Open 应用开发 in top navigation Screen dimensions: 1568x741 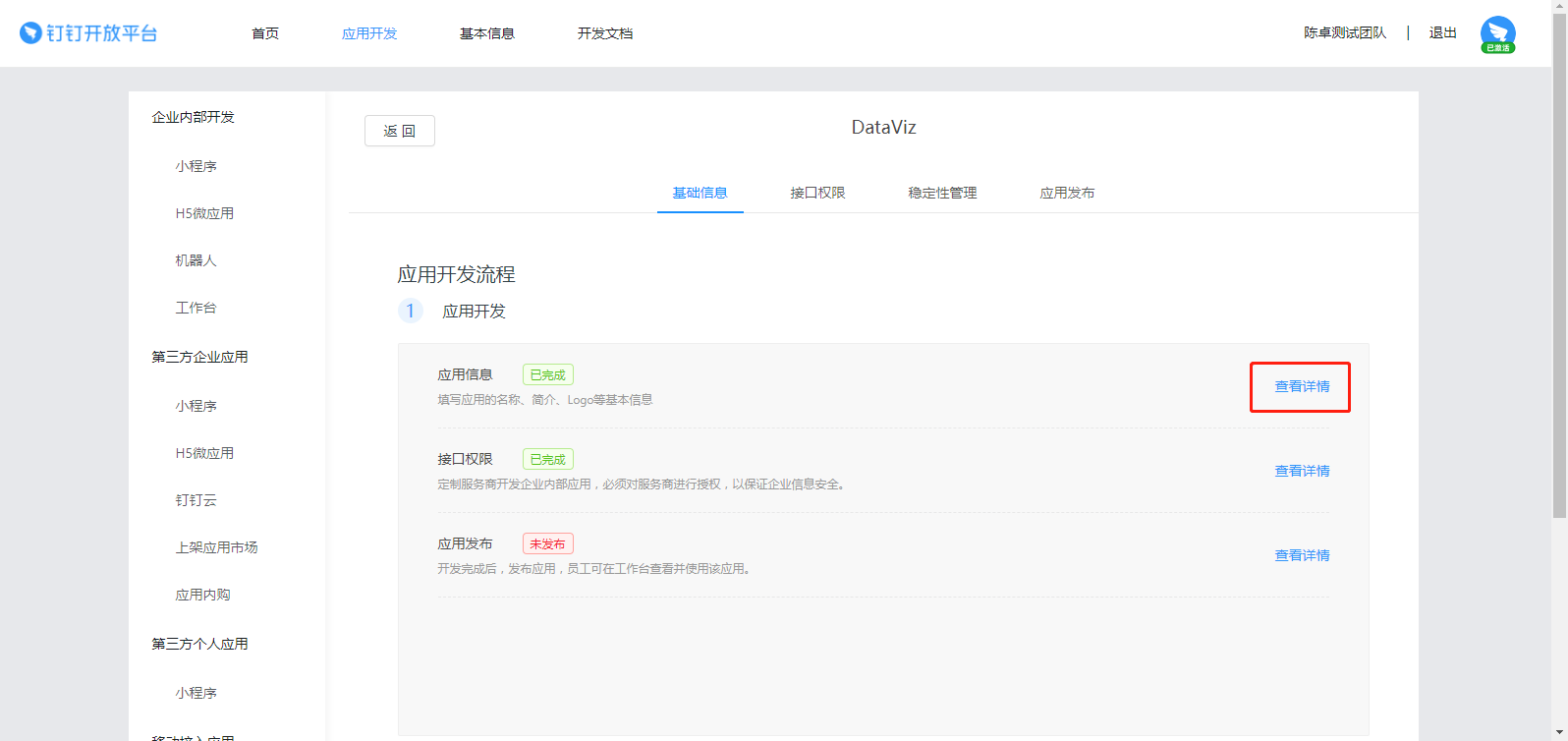[x=369, y=33]
